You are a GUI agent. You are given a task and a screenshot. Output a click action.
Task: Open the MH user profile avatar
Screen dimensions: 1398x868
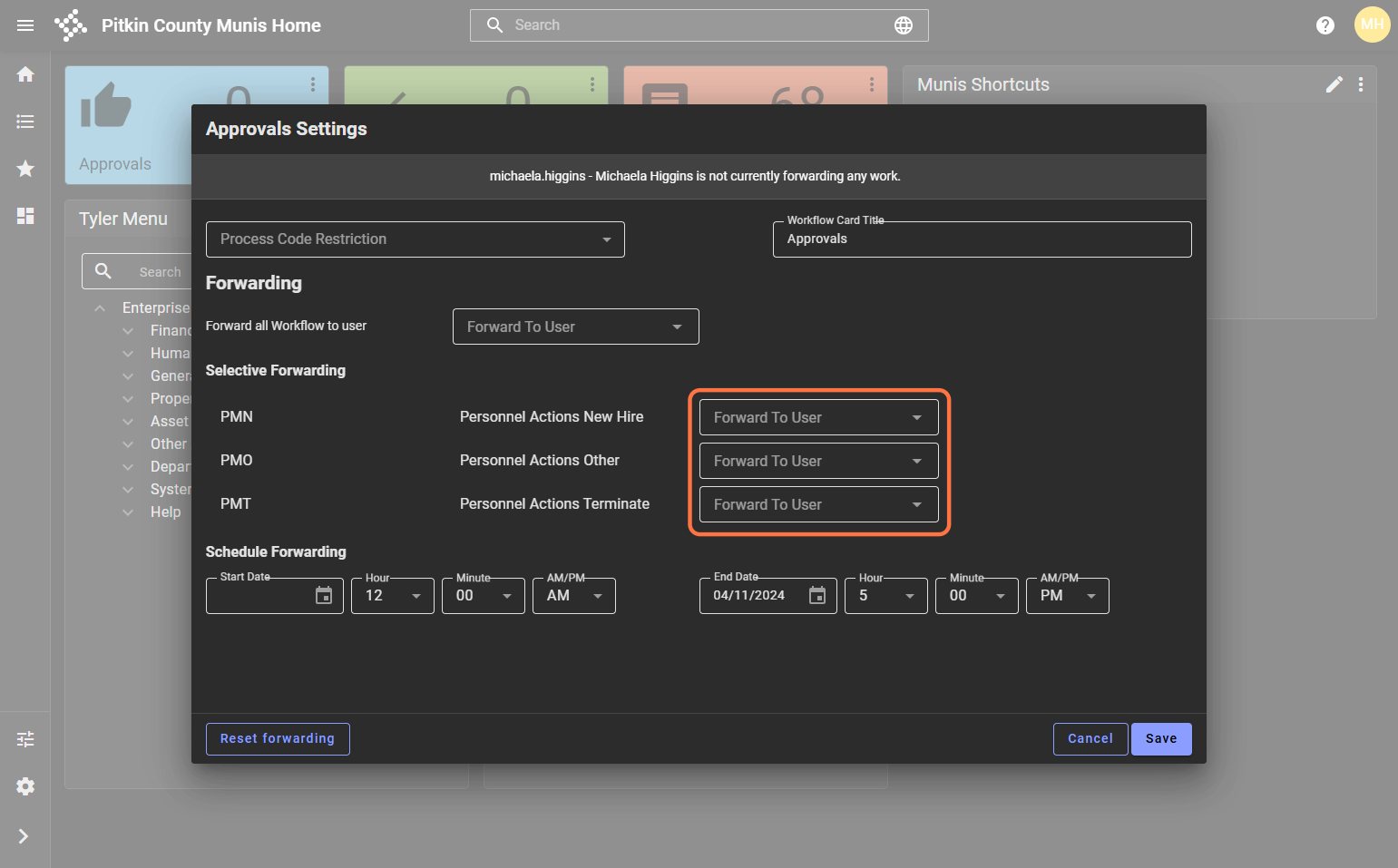point(1373,24)
